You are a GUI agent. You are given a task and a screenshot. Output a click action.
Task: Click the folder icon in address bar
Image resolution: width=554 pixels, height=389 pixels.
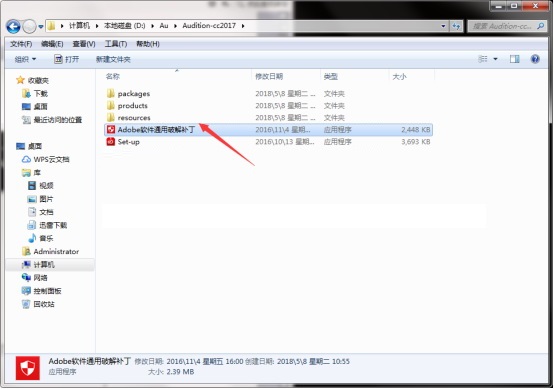point(52,26)
